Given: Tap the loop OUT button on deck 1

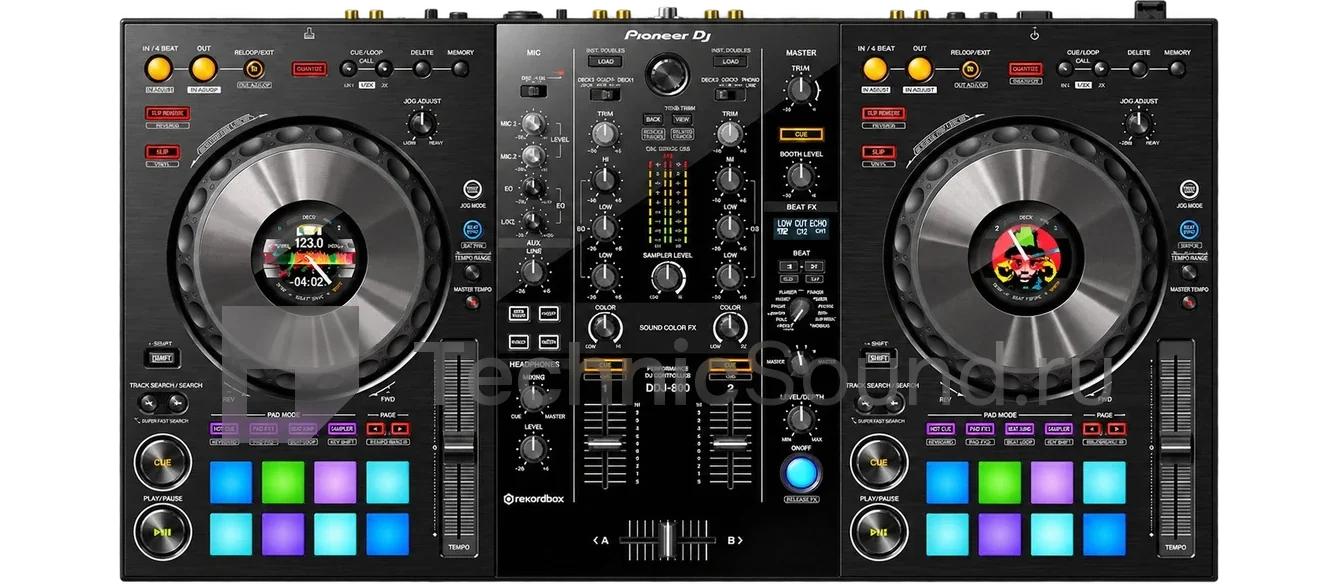Looking at the screenshot, I should point(203,69).
